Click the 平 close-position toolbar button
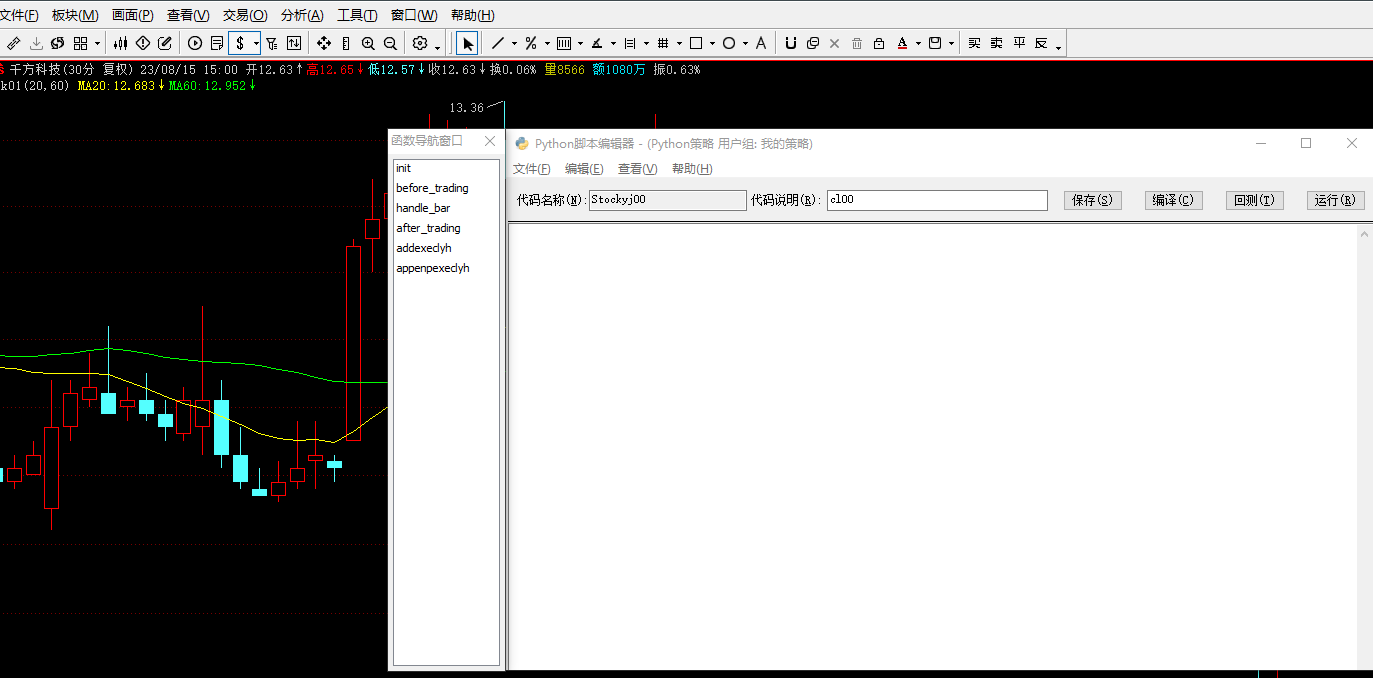1373x678 pixels. tap(1019, 43)
